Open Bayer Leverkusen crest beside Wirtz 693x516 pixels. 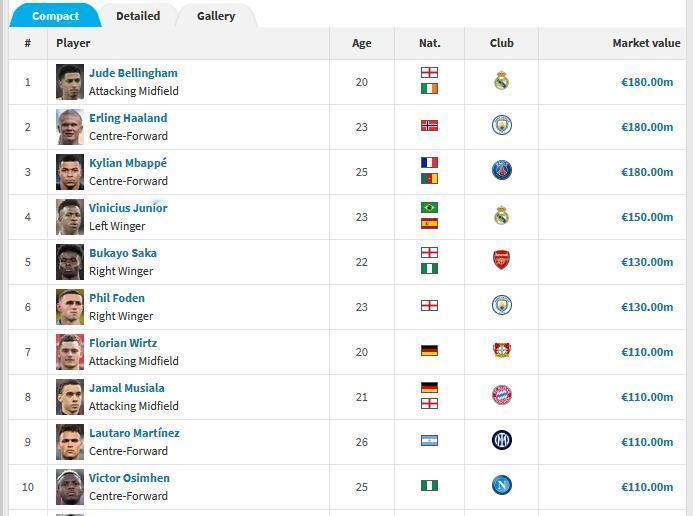[502, 350]
